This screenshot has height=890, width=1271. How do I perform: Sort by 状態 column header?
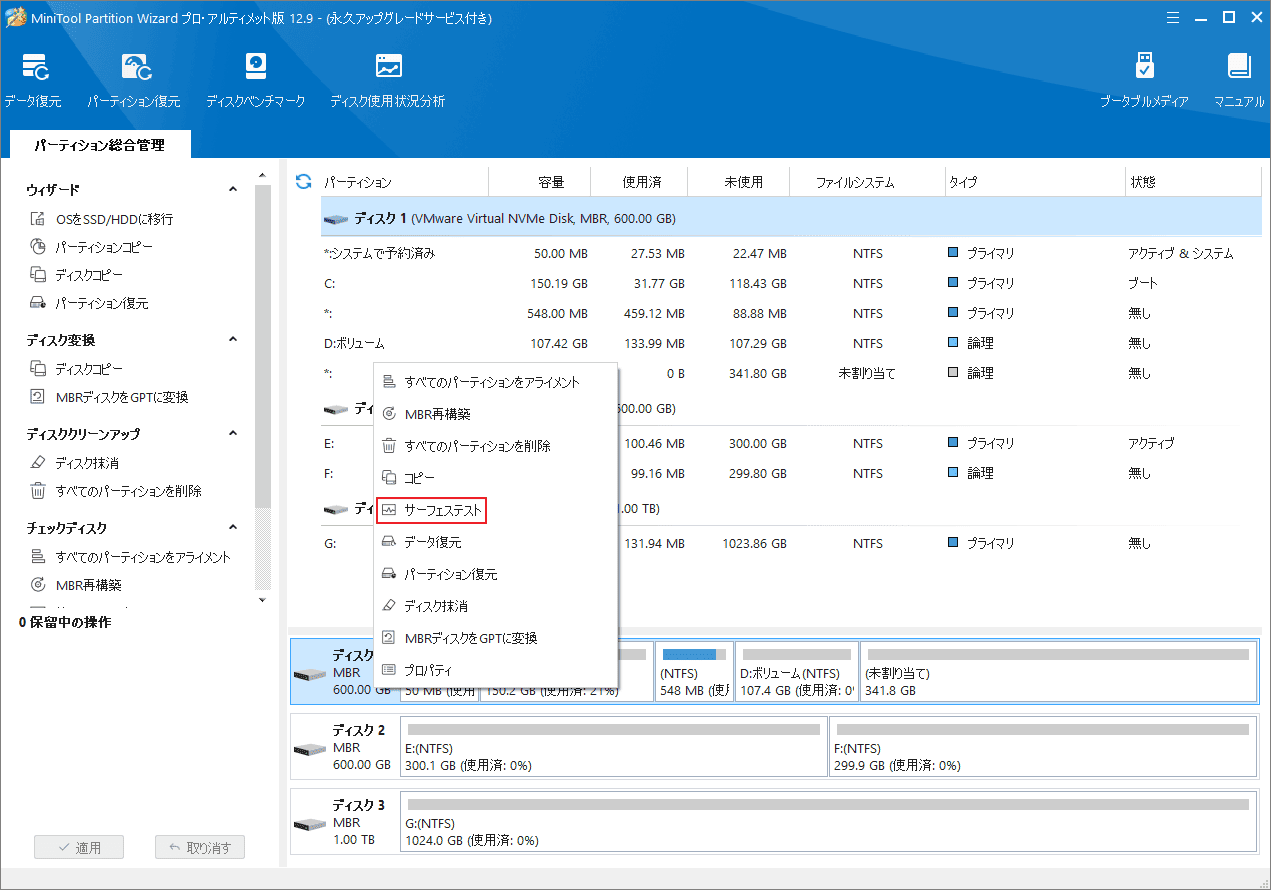pyautogui.click(x=1194, y=182)
